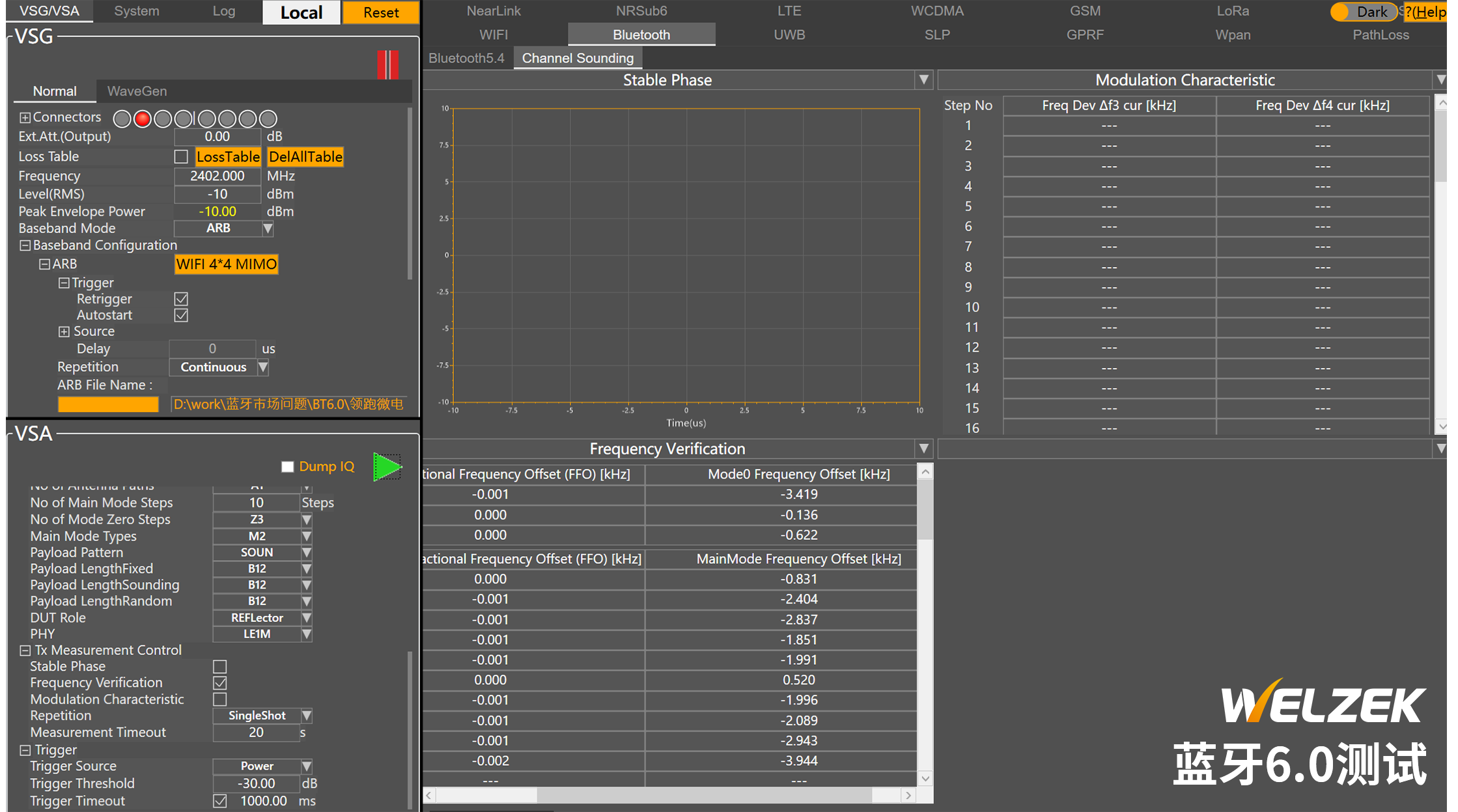Expand the Connectors tree plus icon
The height and width of the screenshot is (812, 1458).
[25, 118]
